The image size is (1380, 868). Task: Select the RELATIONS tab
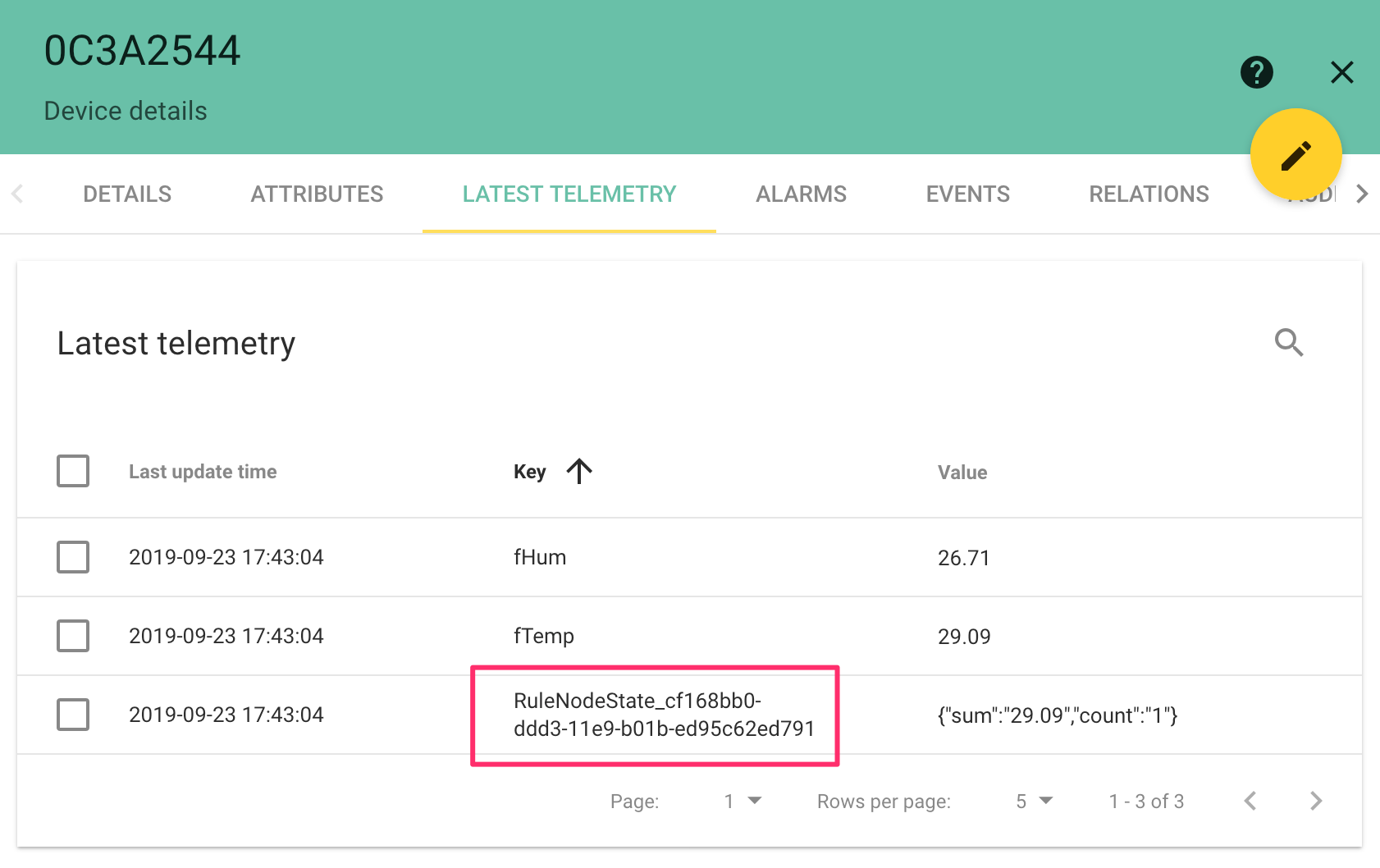(1149, 194)
